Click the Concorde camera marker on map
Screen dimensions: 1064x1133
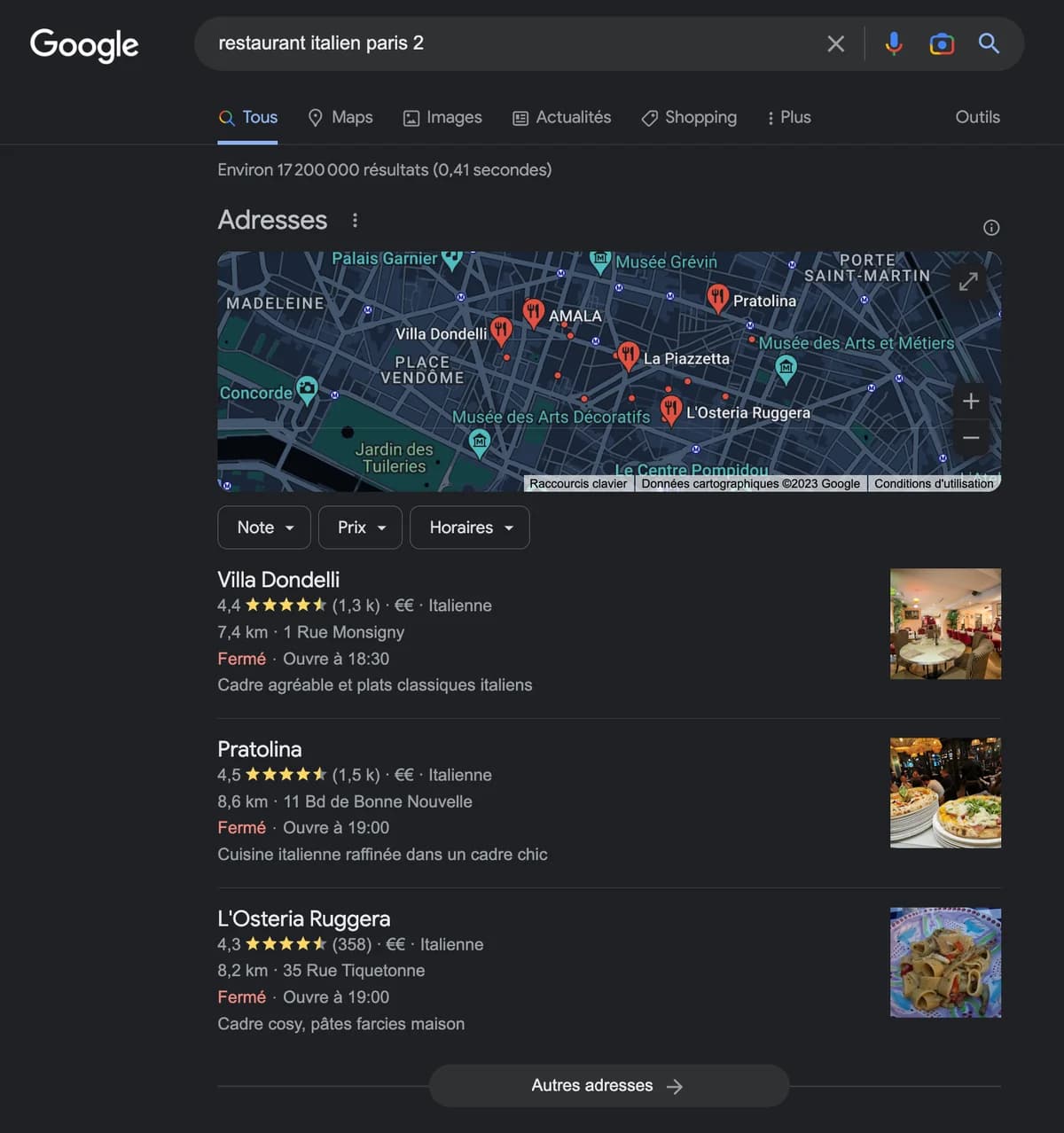point(307,388)
